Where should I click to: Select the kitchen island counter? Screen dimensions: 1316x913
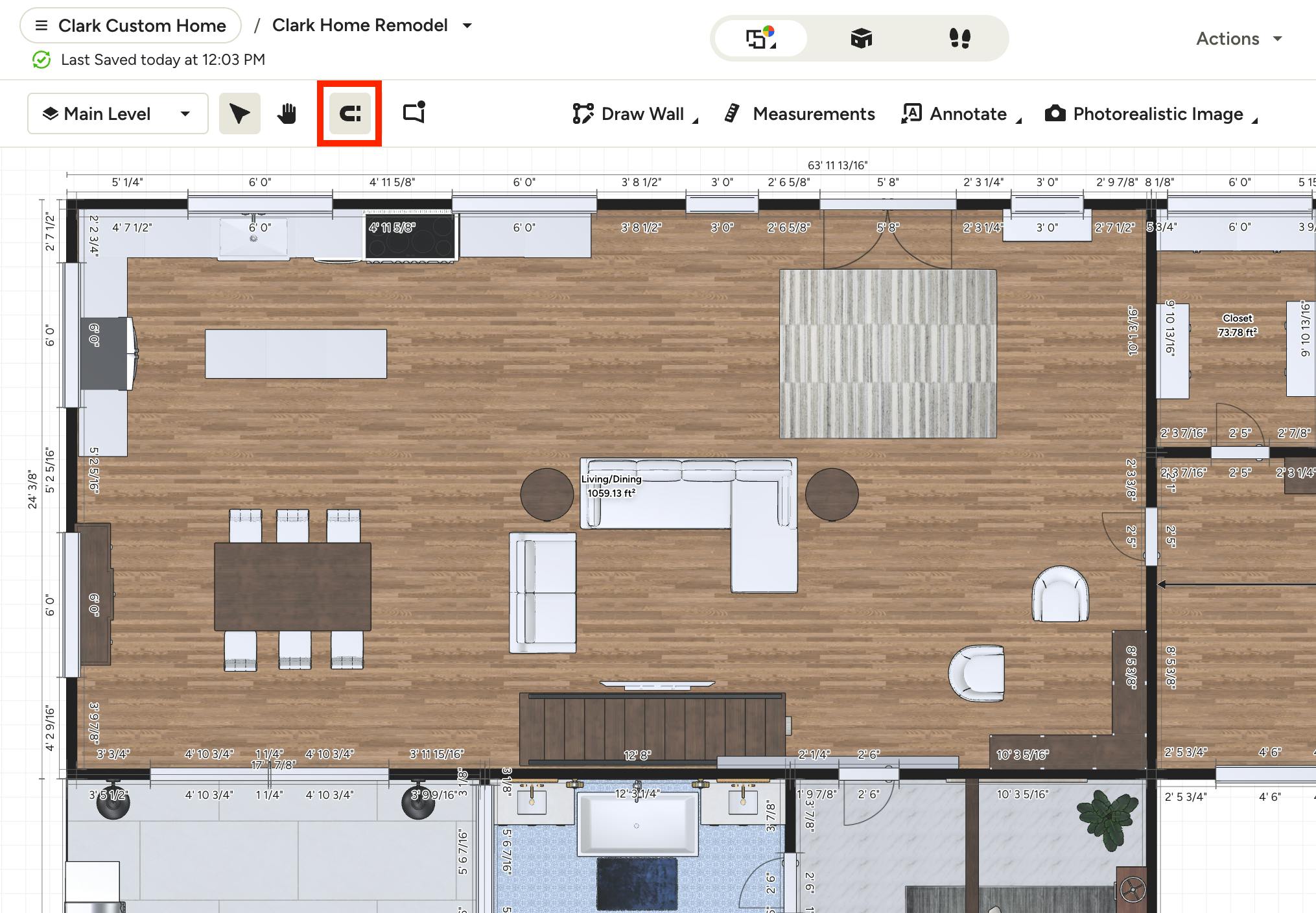pyautogui.click(x=296, y=354)
